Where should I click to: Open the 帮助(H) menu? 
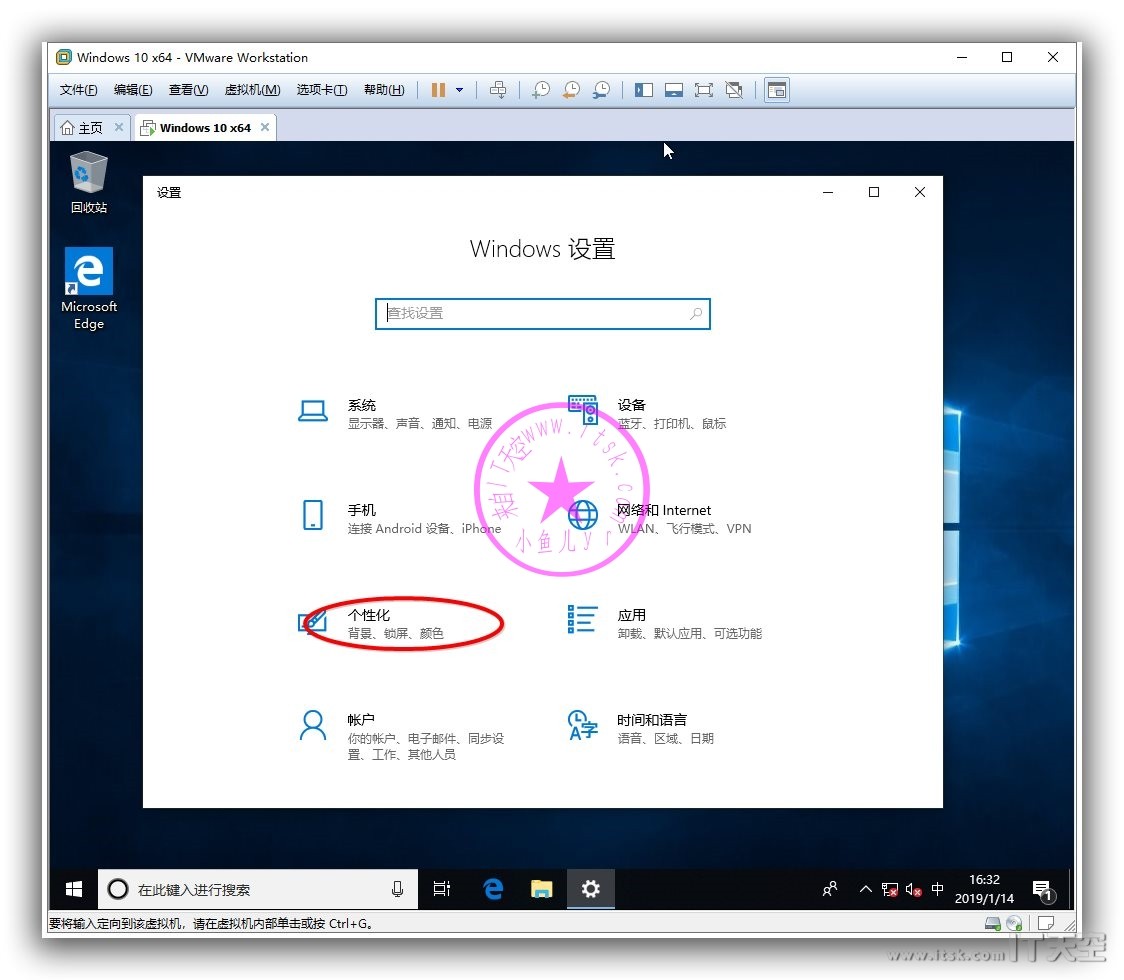(384, 90)
